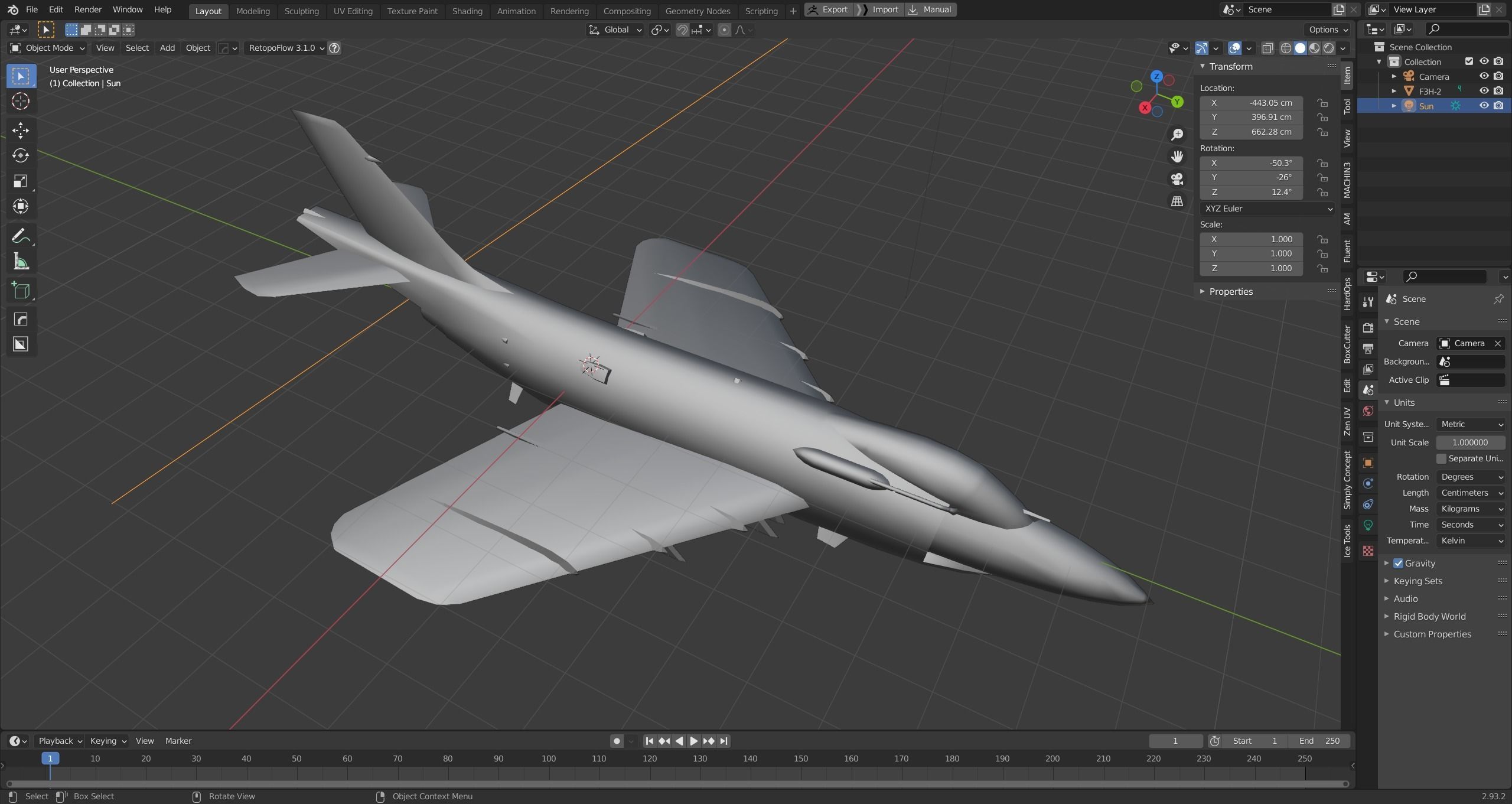Screen dimensions: 1512x804
Task: Enable Separate Units checkbox
Action: [1442, 459]
